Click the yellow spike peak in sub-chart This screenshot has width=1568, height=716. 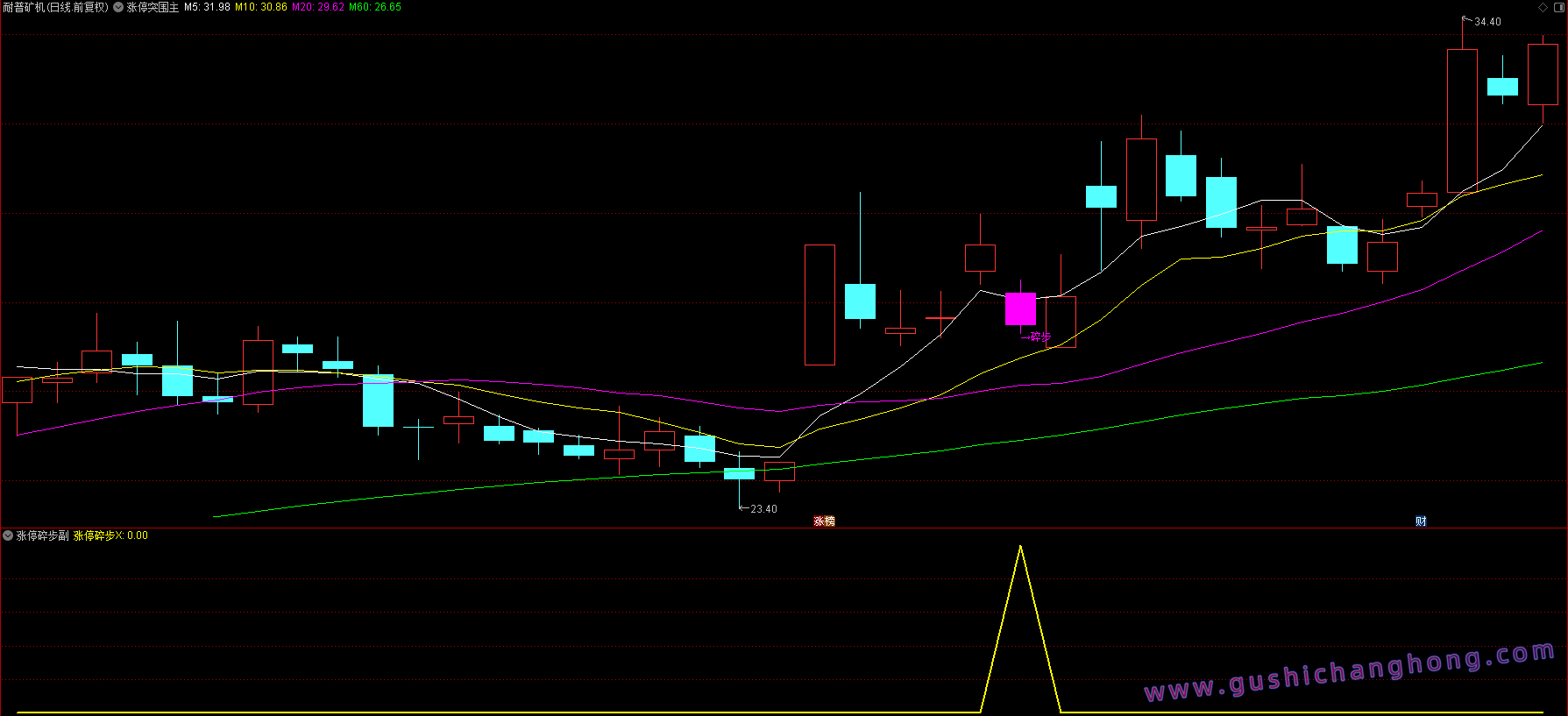point(1020,547)
